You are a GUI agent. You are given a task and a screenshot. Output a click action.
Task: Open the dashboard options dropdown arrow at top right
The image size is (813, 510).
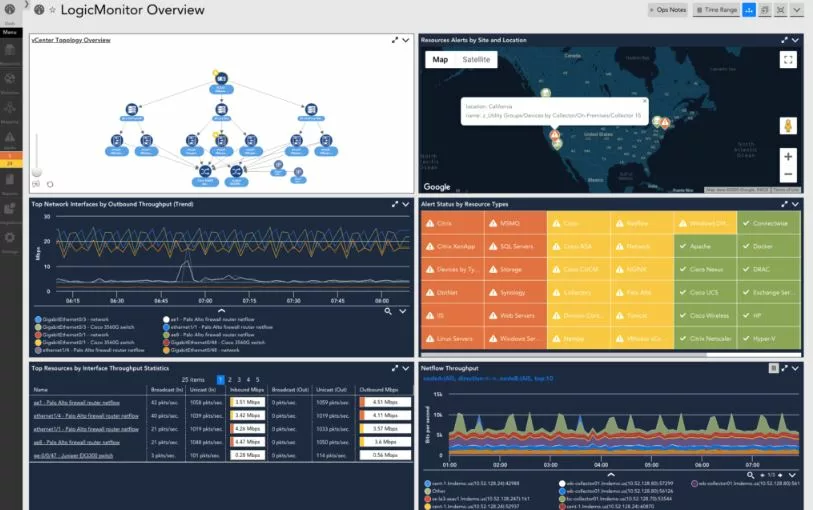(x=796, y=10)
